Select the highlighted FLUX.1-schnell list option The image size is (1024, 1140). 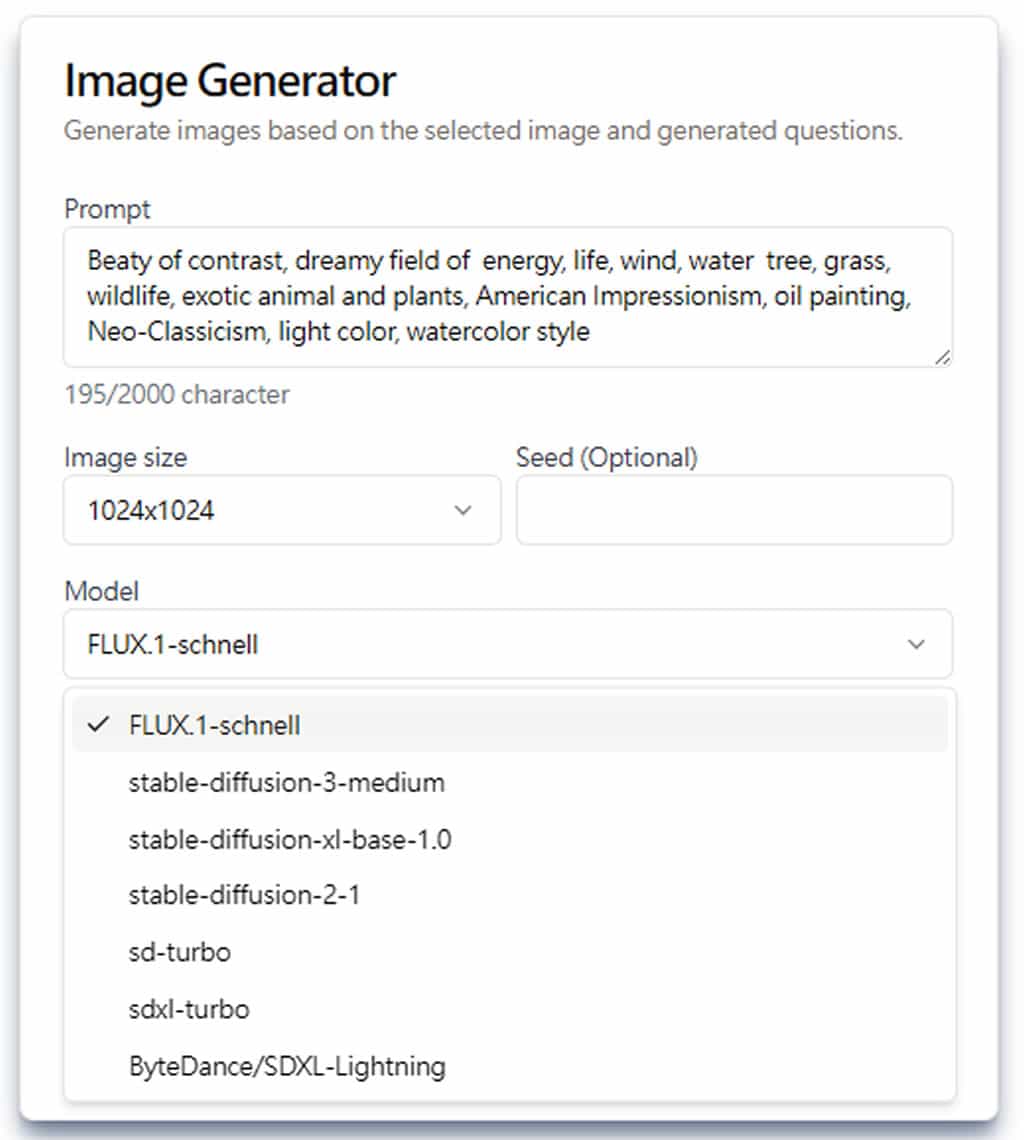click(x=509, y=725)
